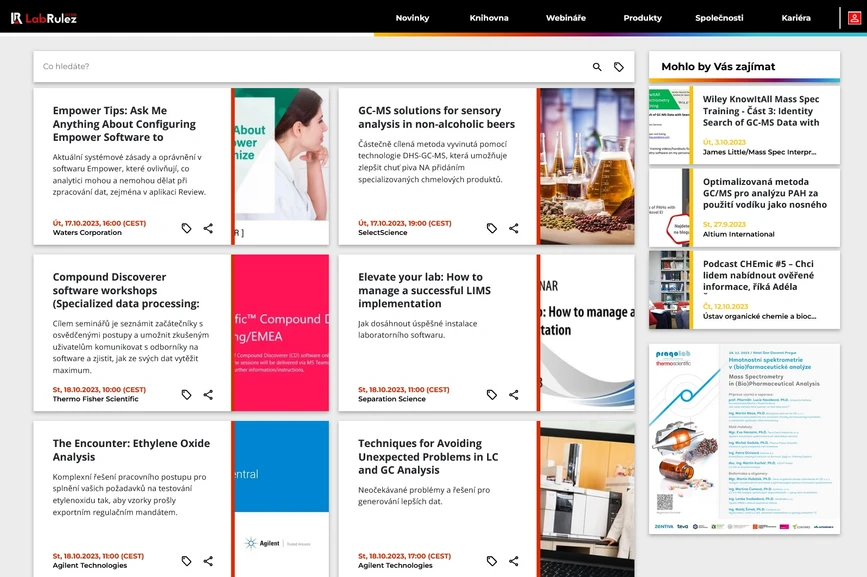Tag The Encounter: Ethylene Oxide Analysis article
The image size is (867, 577).
point(185,561)
